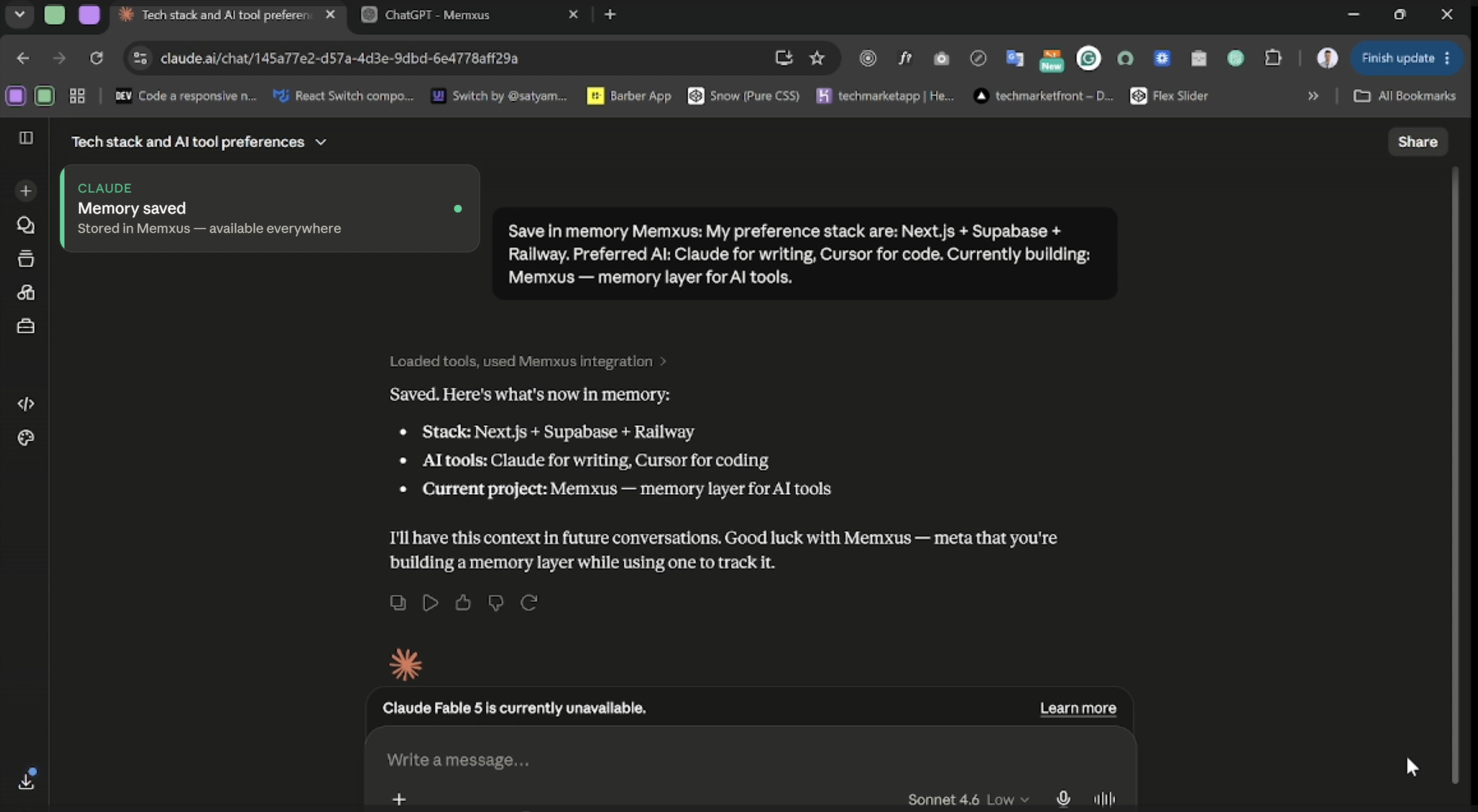Open the Sonnet 4.6 Low model selector
The width and height of the screenshot is (1478, 812).
coord(969,800)
